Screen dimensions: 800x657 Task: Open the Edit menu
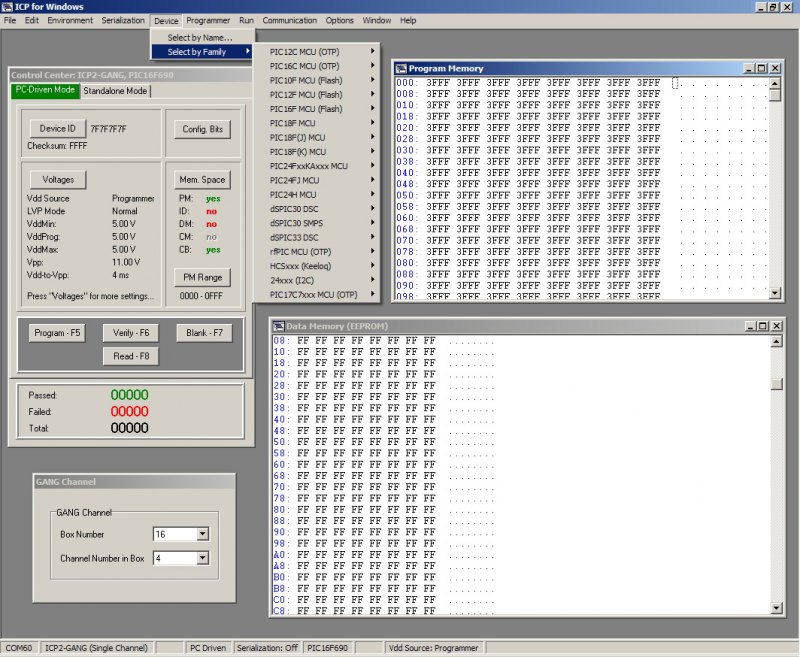point(32,20)
